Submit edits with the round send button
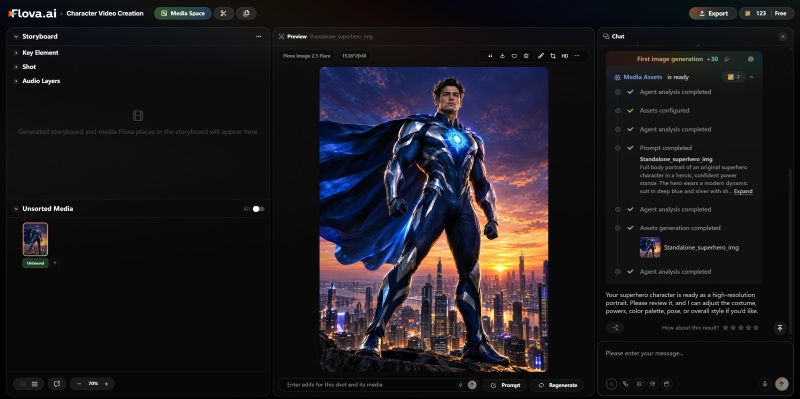 coord(472,385)
